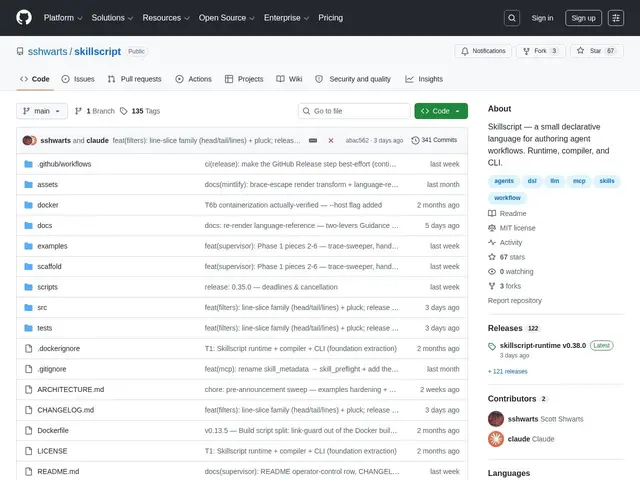This screenshot has height=480, width=640.
Task: Click the sshwarts avatar in latest commit row
Action: pyautogui.click(x=28, y=140)
